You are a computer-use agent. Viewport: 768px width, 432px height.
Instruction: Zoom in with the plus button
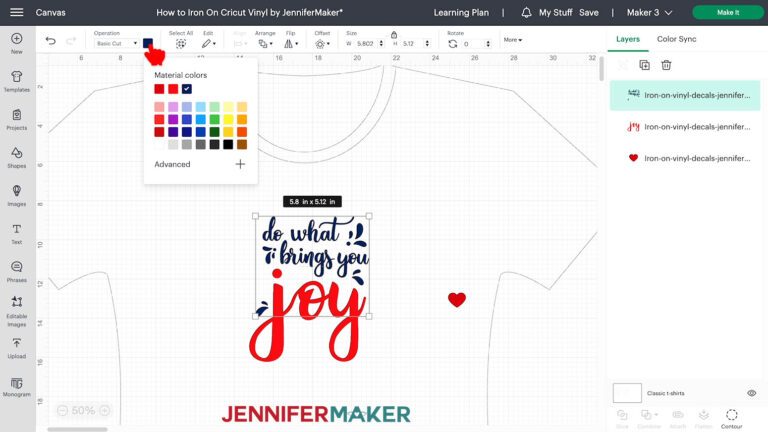[104, 410]
